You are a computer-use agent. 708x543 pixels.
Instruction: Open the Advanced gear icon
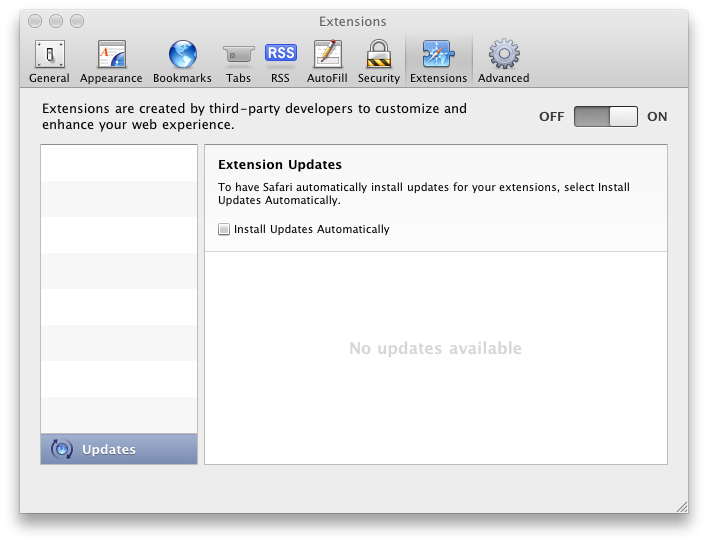[504, 54]
